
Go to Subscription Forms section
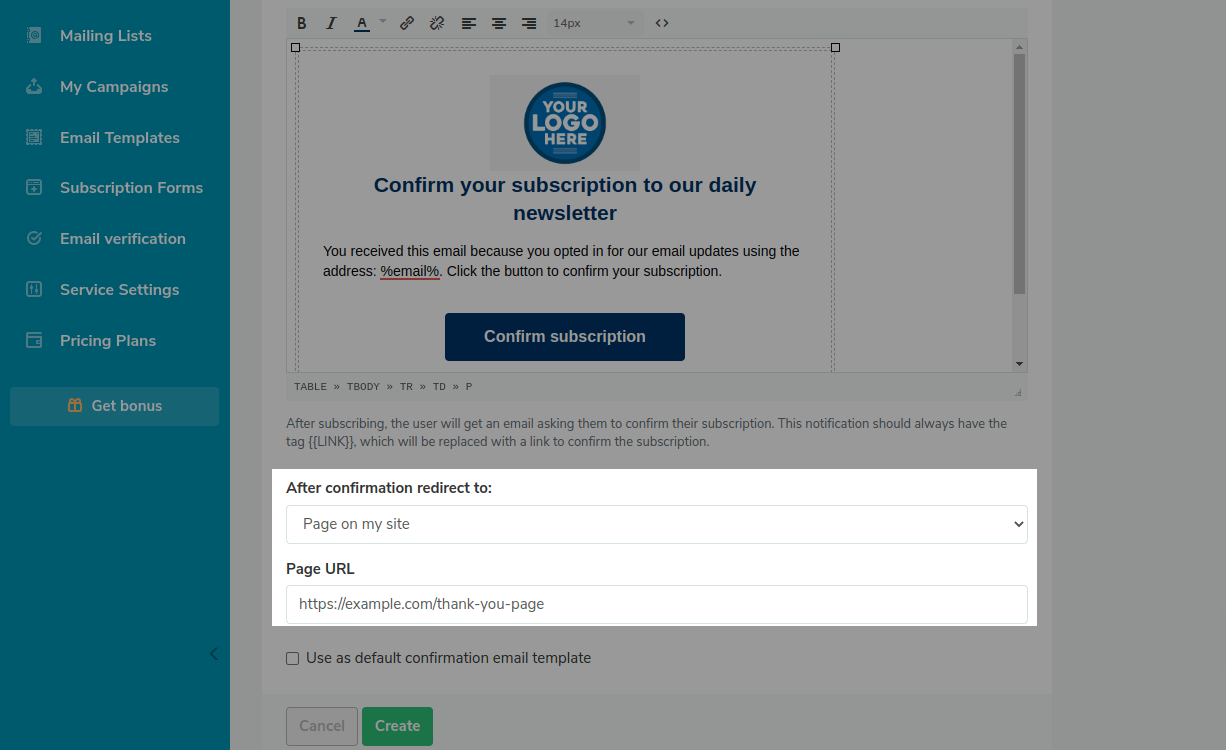point(131,188)
